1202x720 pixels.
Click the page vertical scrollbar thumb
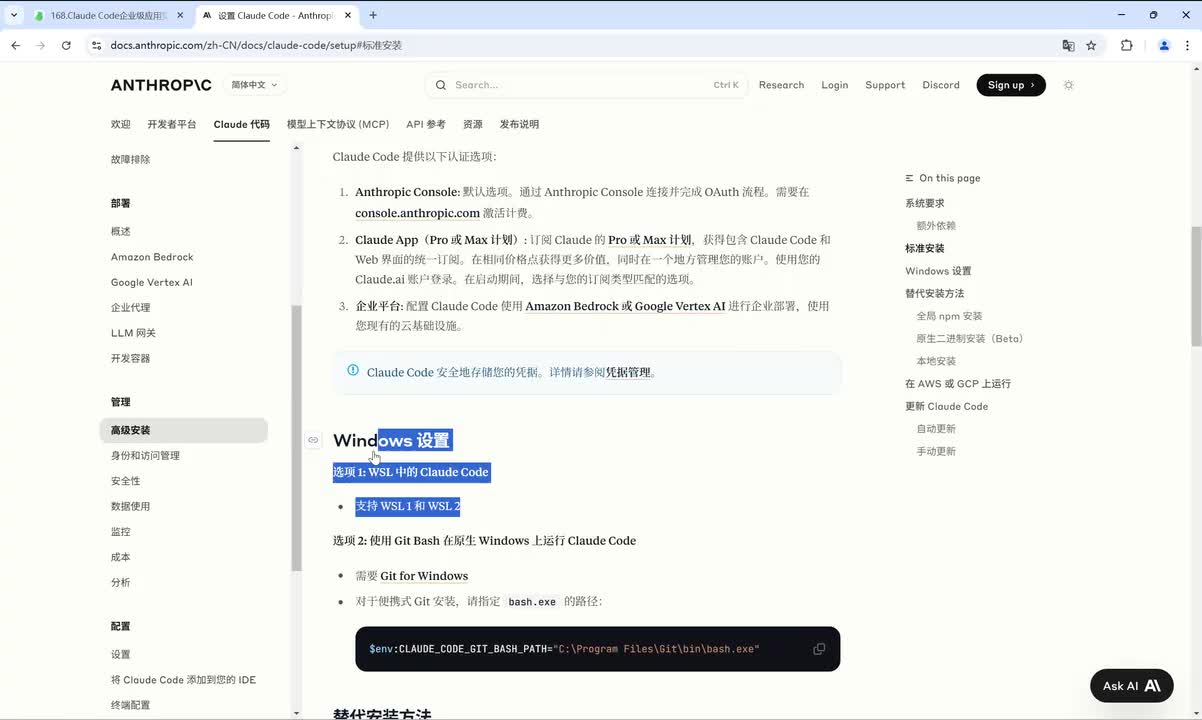click(x=1196, y=286)
